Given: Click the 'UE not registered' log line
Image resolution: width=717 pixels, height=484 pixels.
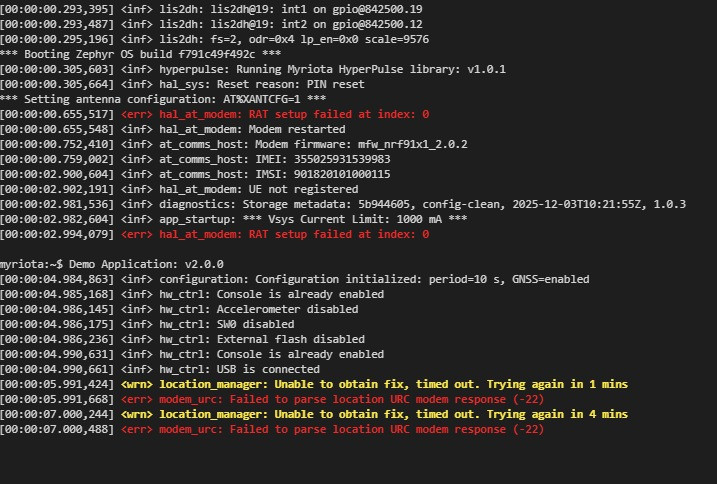Looking at the screenshot, I should (x=300, y=189).
